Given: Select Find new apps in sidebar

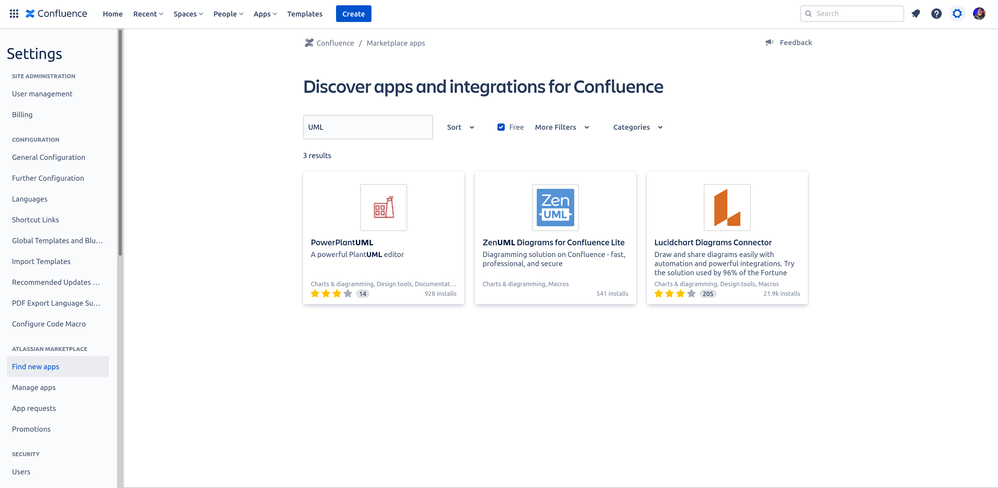Looking at the screenshot, I should click(58, 366).
